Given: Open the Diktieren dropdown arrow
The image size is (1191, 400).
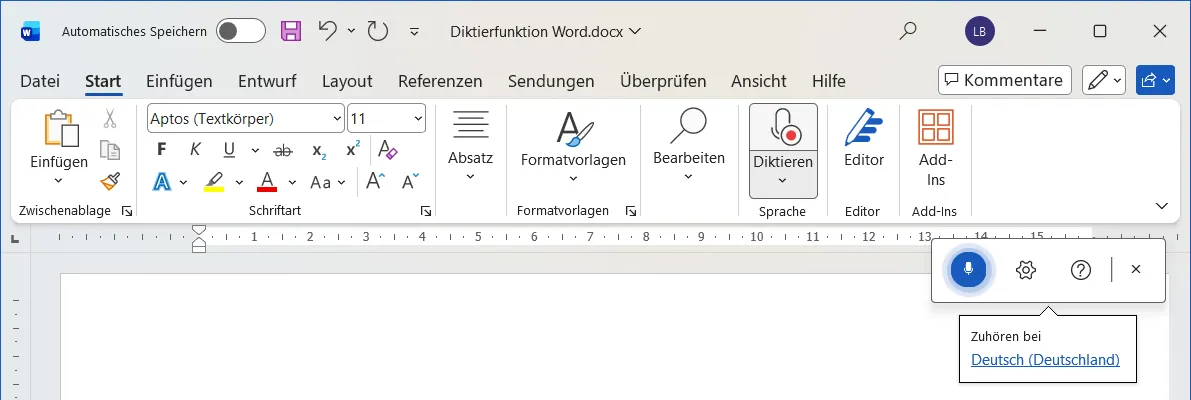Looking at the screenshot, I should click(783, 181).
